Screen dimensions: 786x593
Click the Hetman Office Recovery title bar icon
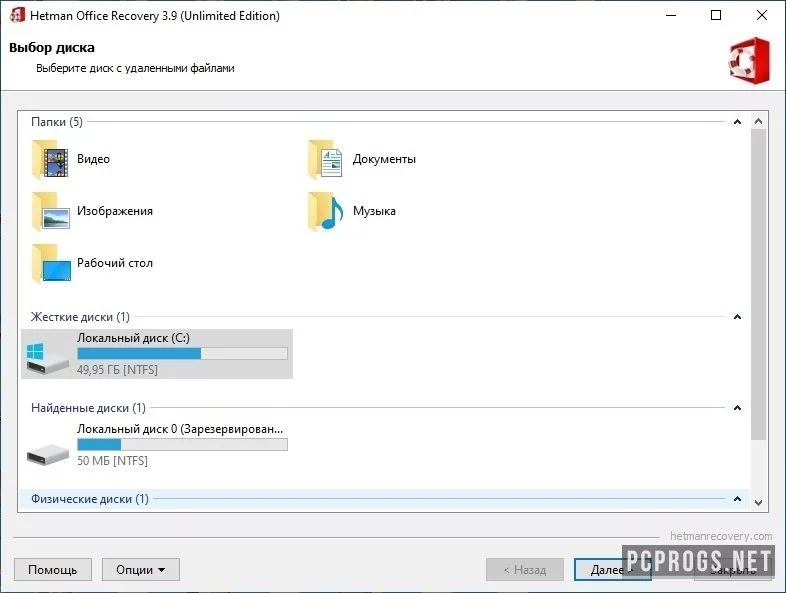(x=18, y=15)
